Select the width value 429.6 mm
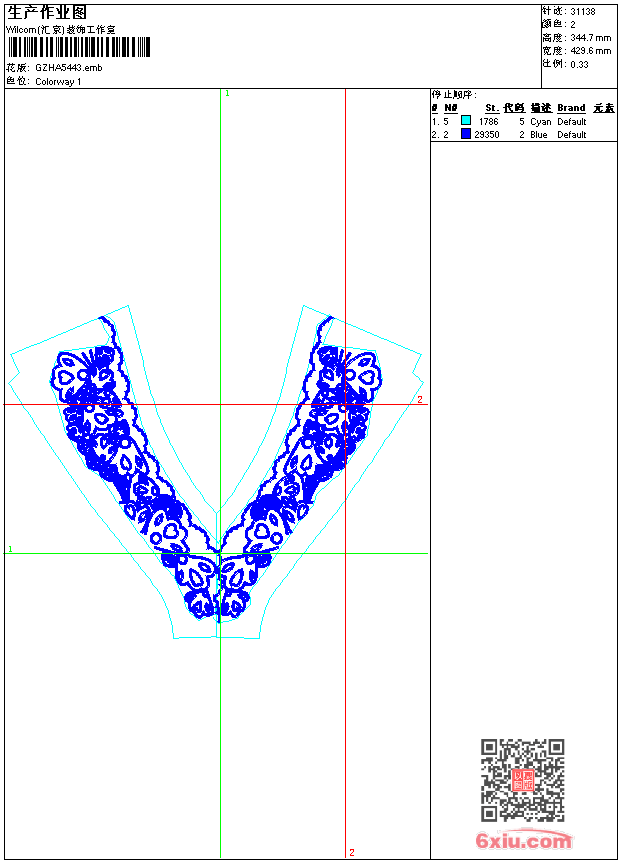 (590, 51)
